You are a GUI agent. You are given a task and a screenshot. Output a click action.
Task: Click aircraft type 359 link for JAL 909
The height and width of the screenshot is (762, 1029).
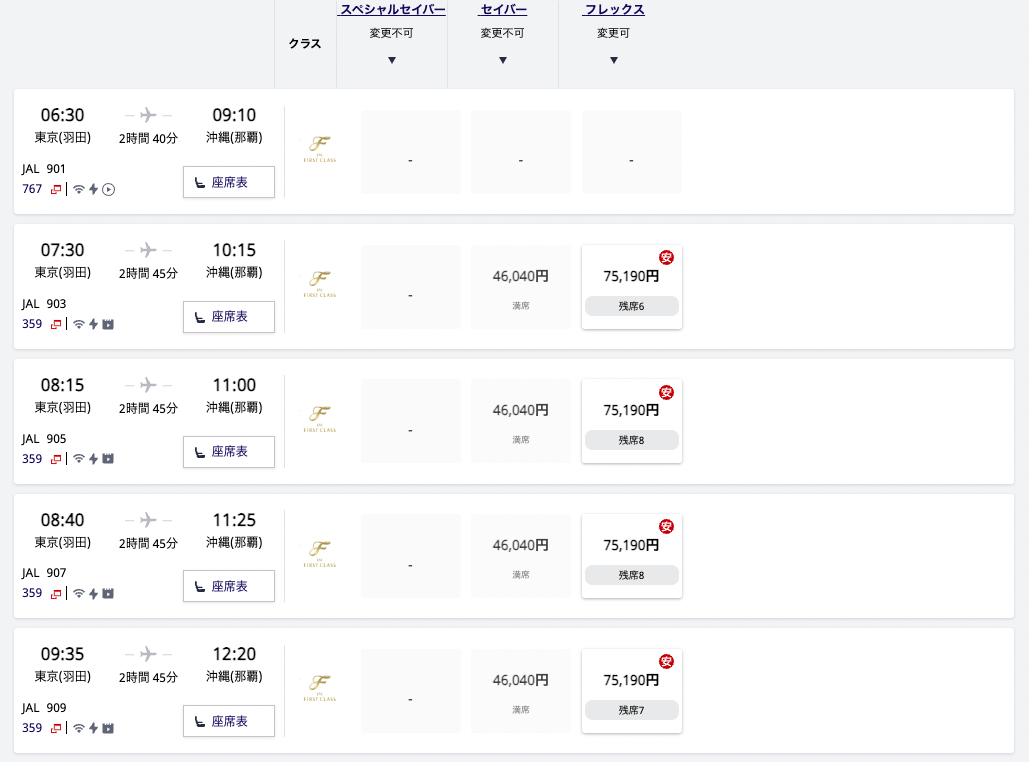(x=32, y=728)
